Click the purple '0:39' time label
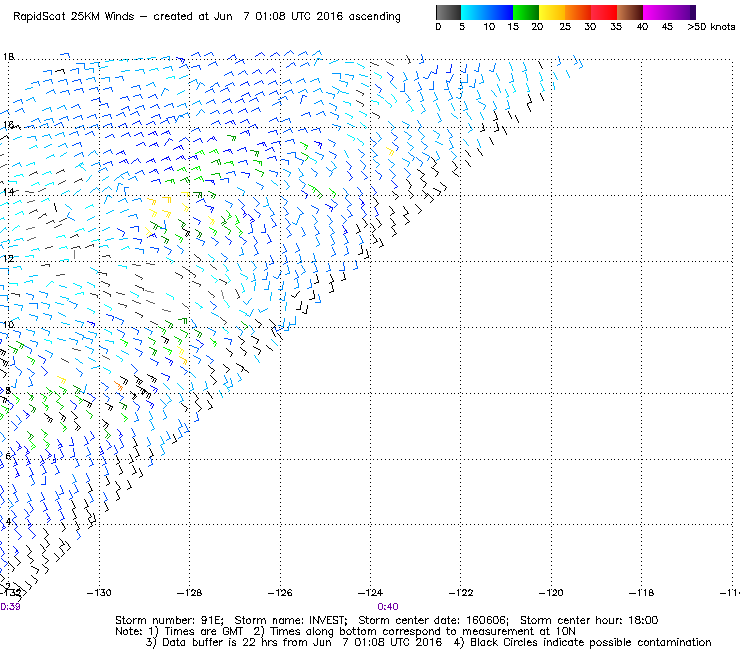 (x=10, y=607)
